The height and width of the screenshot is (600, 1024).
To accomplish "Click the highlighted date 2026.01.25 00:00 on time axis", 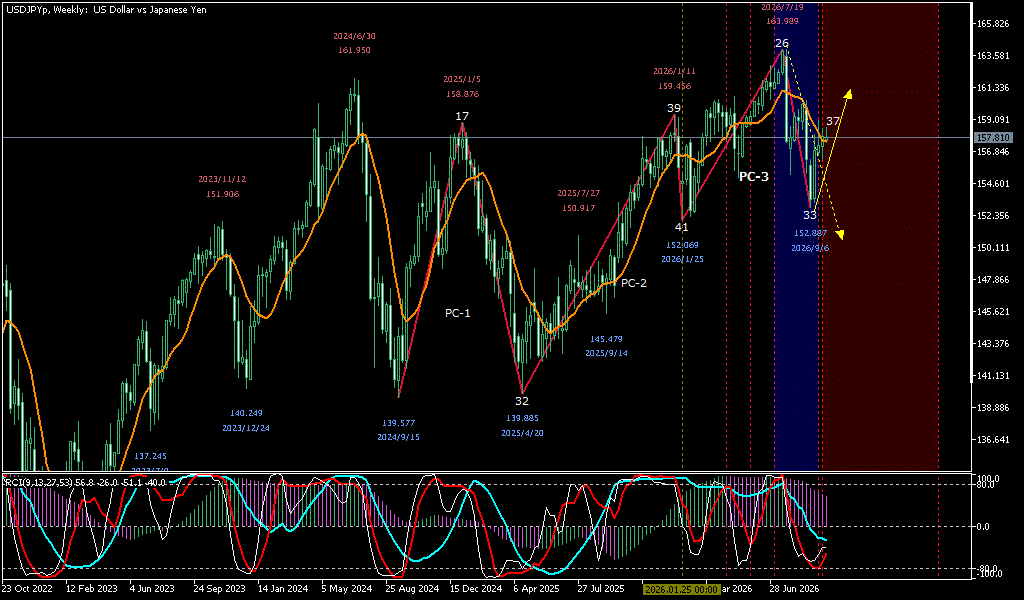I will click(680, 589).
